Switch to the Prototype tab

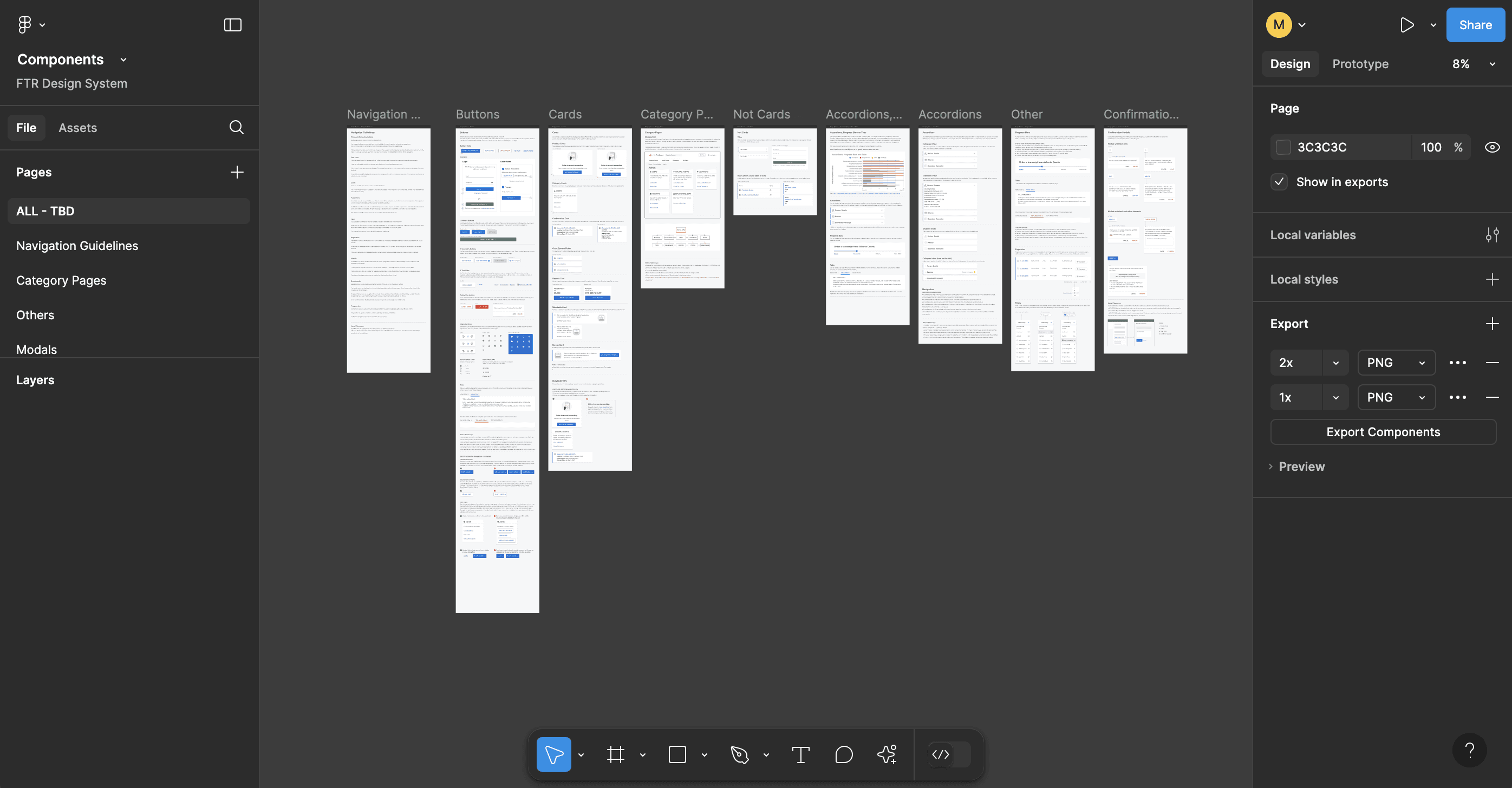[1360, 63]
